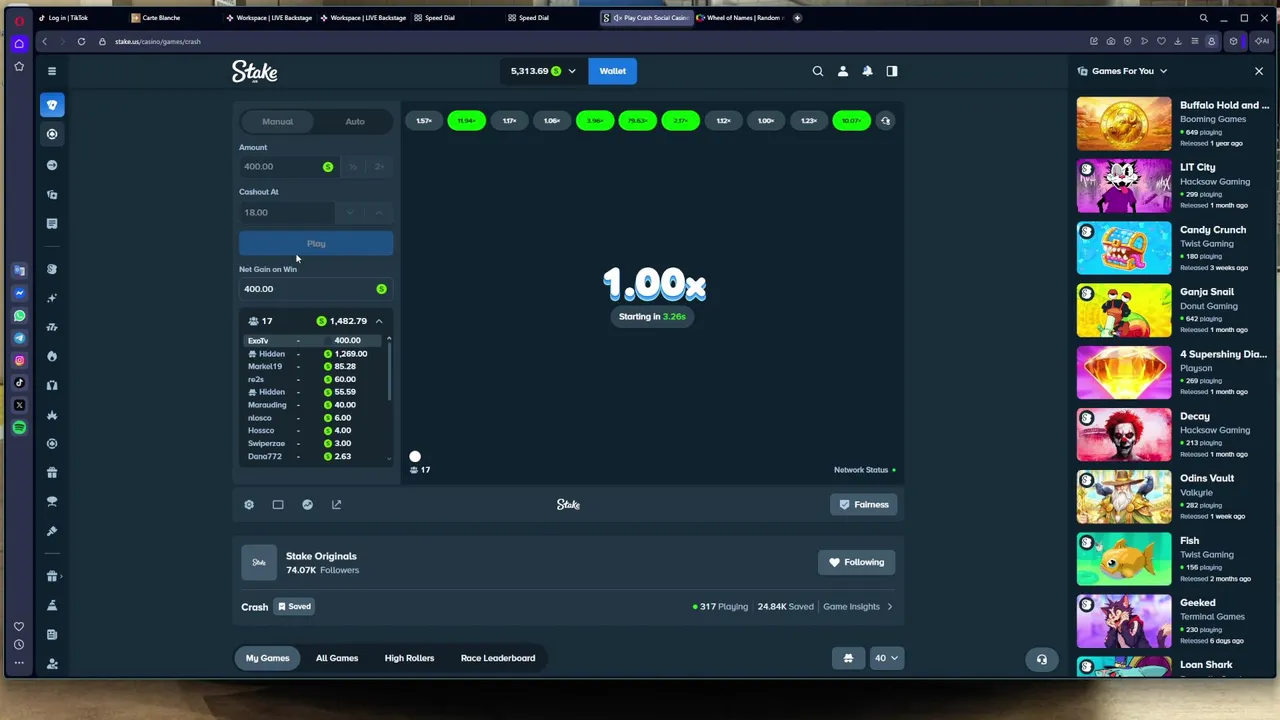Click the Wallet button
Image resolution: width=1280 pixels, height=720 pixels.
tap(612, 71)
